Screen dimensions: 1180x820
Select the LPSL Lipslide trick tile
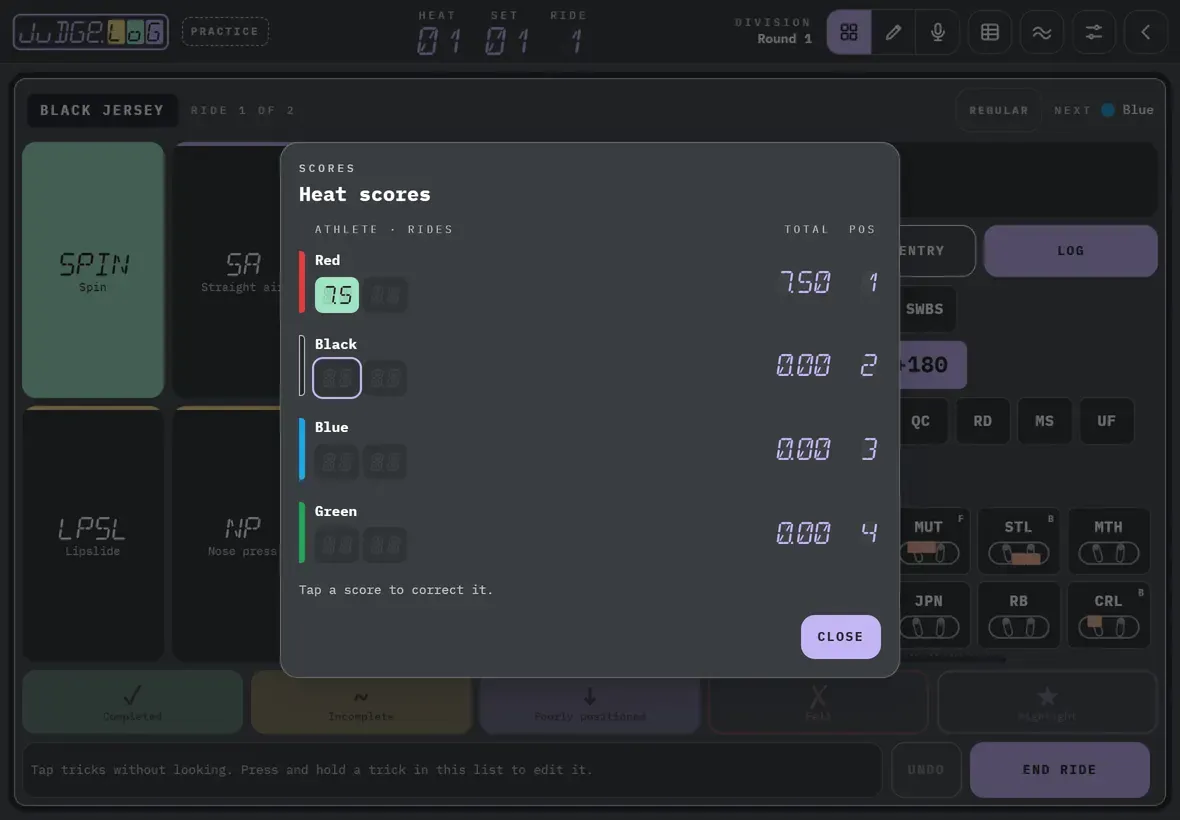pyautogui.click(x=93, y=534)
